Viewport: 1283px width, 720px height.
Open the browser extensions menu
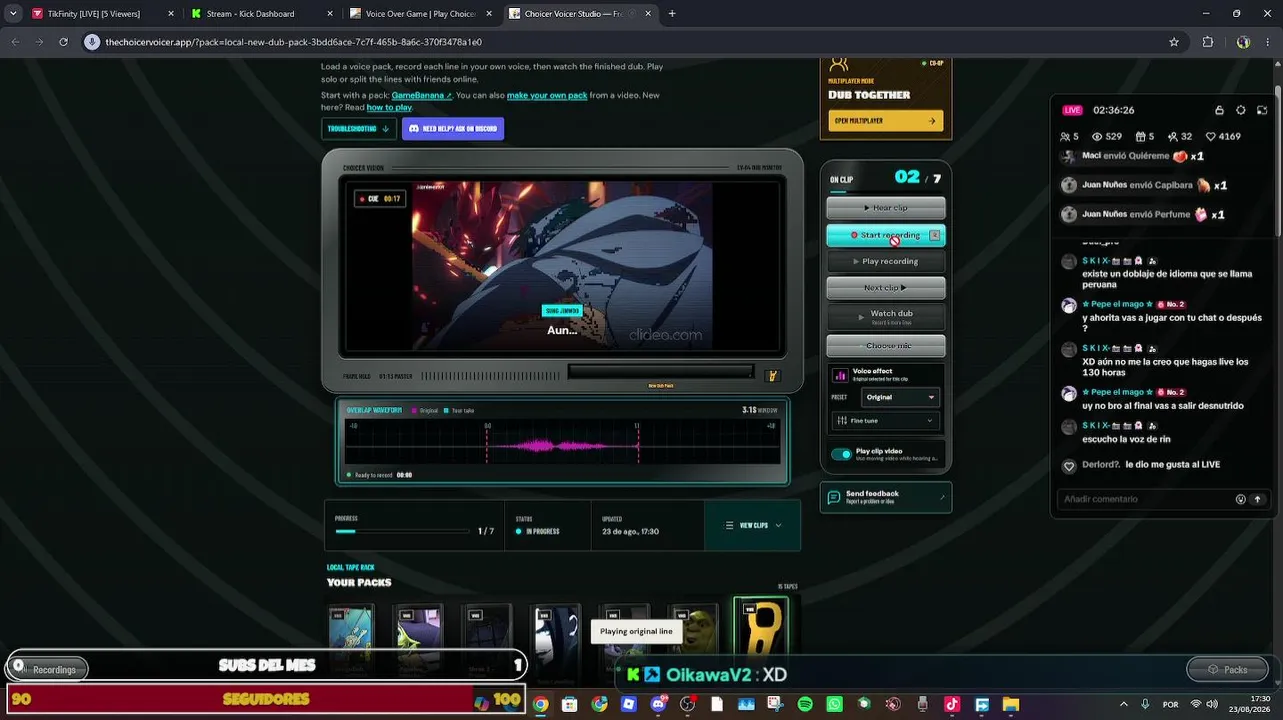1208,42
